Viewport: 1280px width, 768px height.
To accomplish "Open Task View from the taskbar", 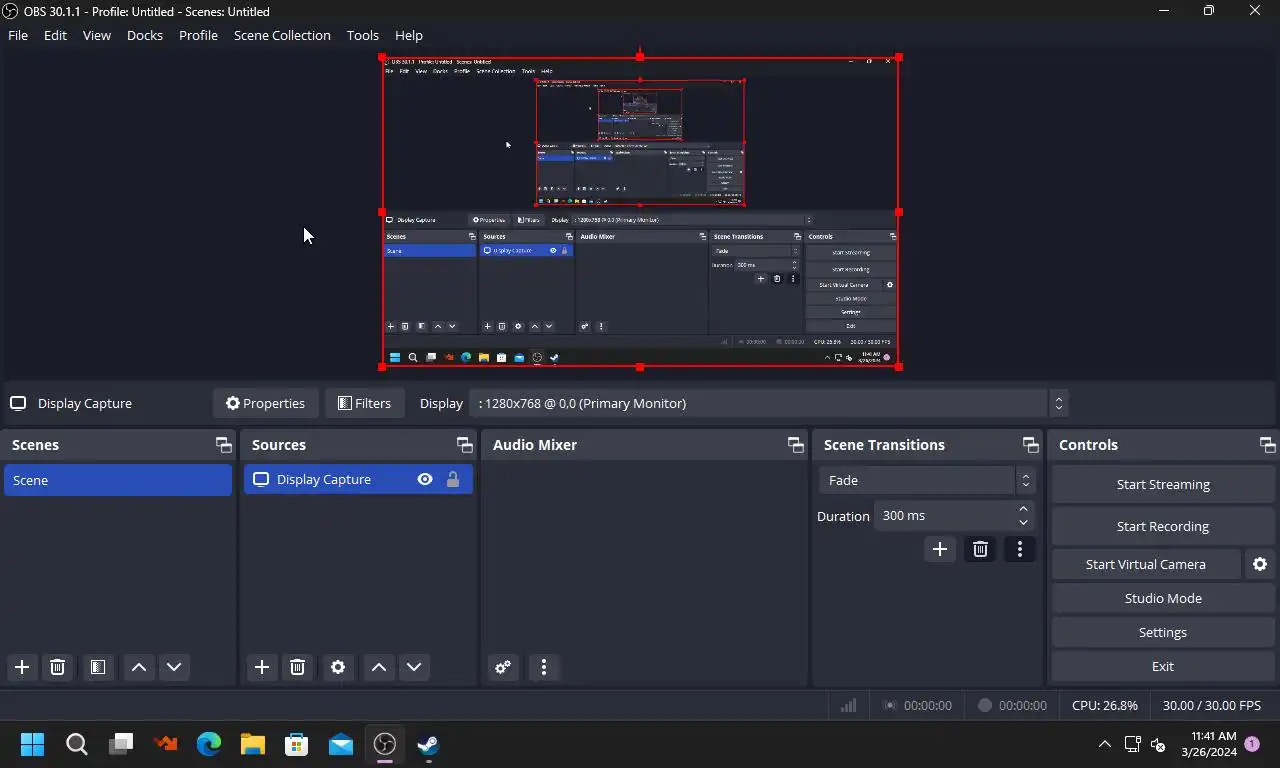I will tap(120, 744).
